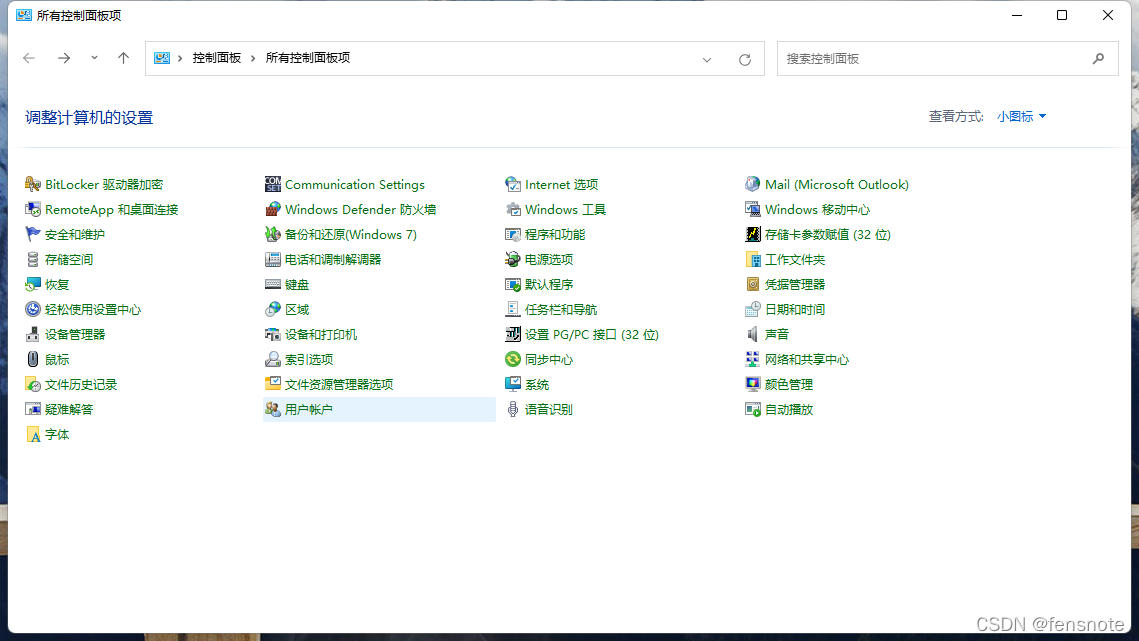1139x641 pixels.
Task: Open 文件资源管理器选项 icon
Action: coord(272,384)
